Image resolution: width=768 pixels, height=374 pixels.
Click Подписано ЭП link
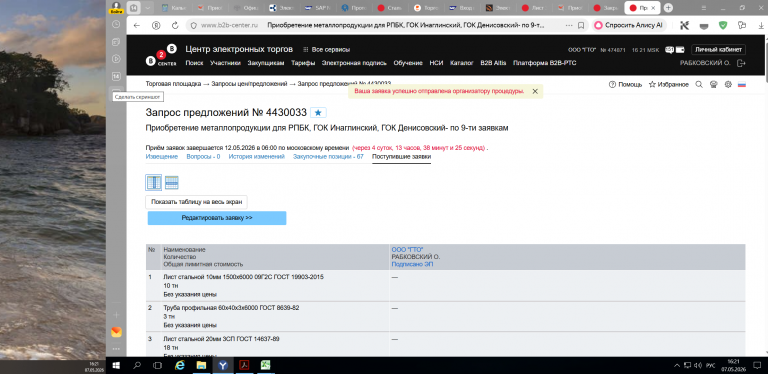click(x=412, y=264)
